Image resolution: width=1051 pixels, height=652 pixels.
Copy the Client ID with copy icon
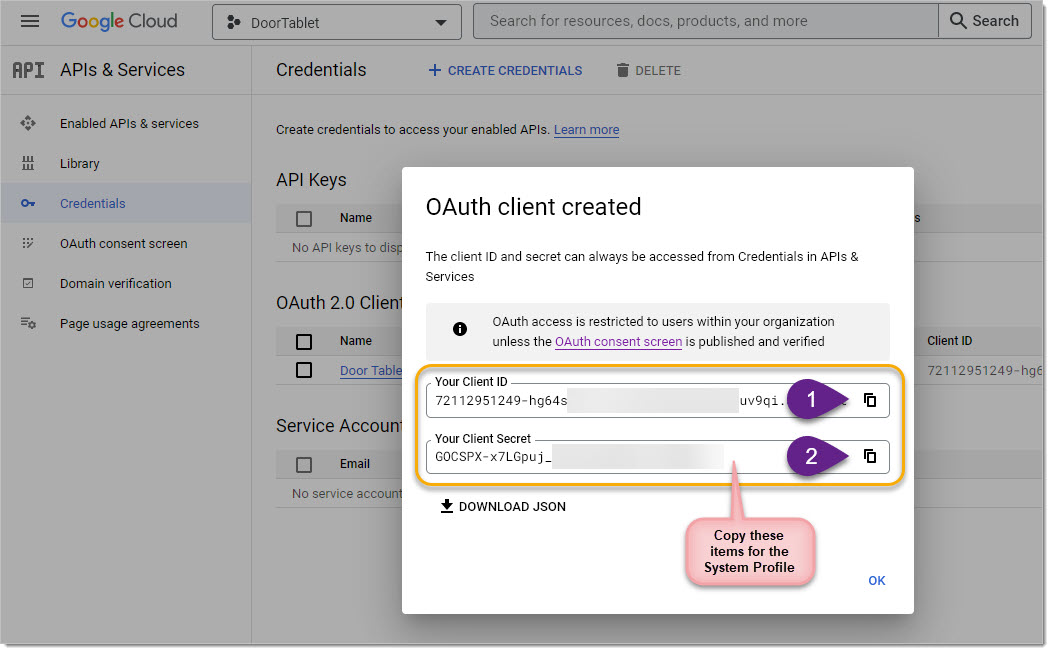(870, 401)
